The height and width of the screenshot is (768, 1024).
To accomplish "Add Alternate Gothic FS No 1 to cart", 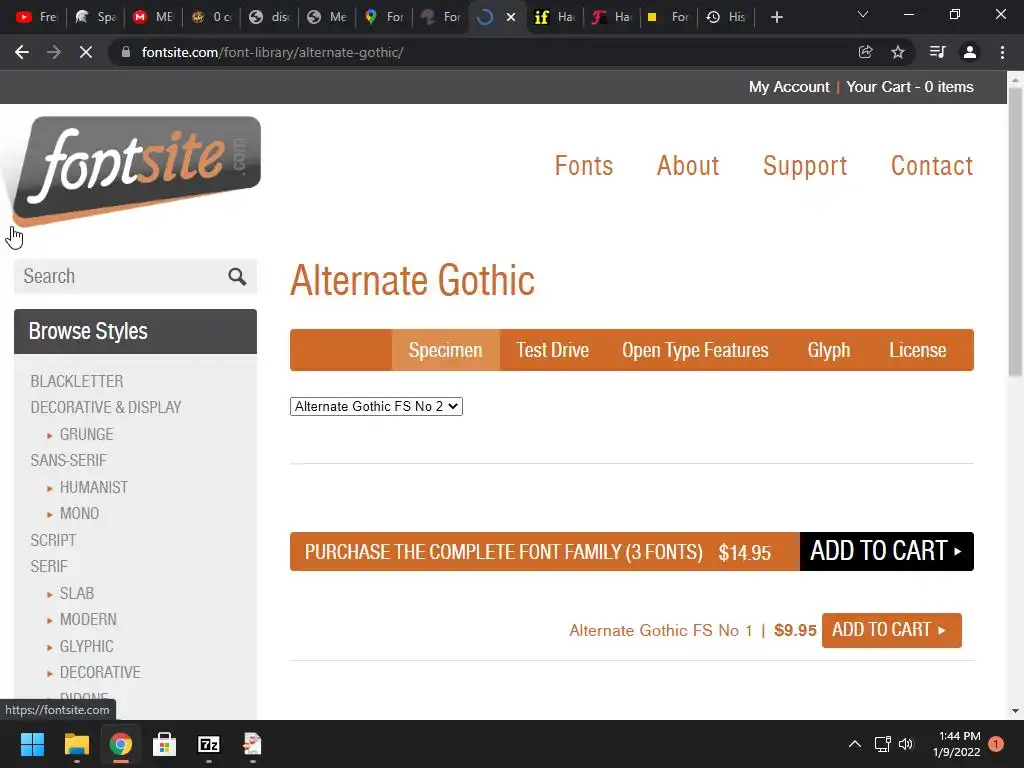I will pyautogui.click(x=891, y=630).
